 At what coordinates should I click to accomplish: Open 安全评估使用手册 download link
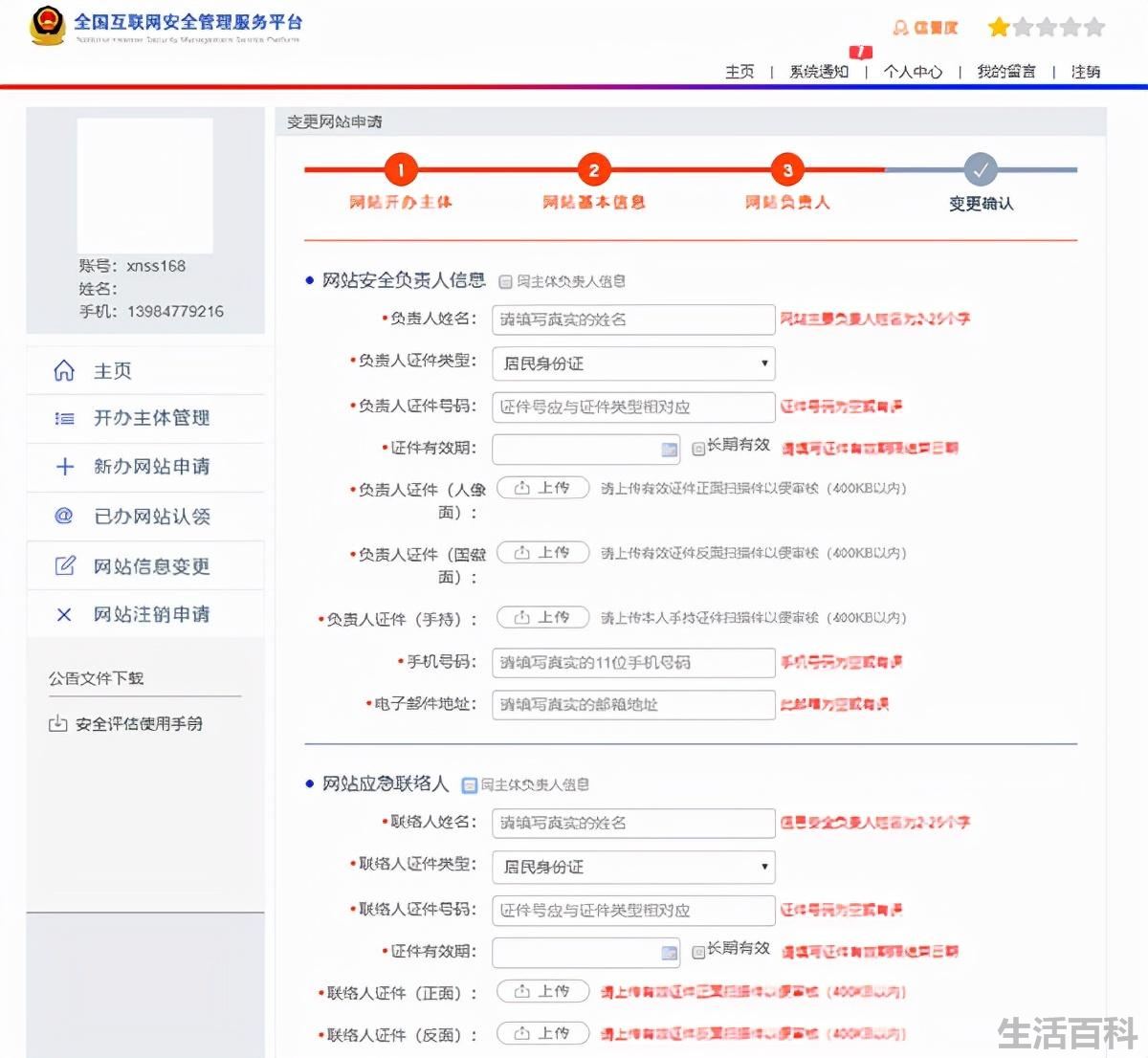(x=139, y=724)
